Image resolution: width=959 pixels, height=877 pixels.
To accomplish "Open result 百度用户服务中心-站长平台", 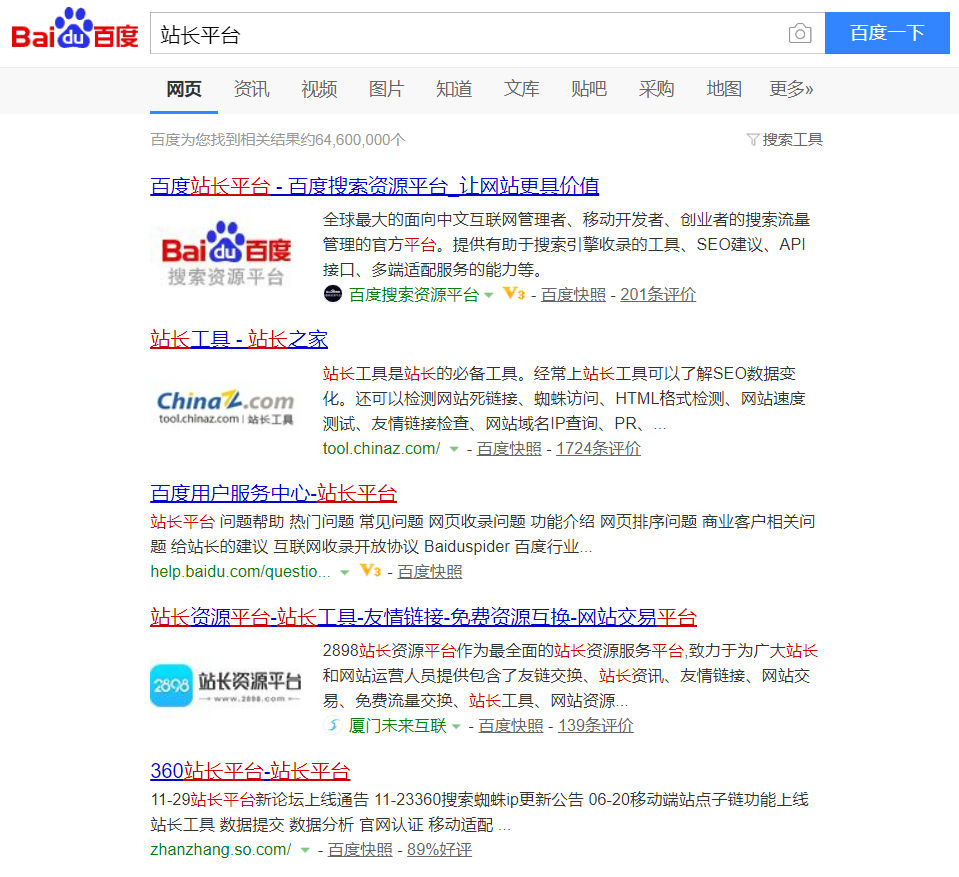I will tap(273, 494).
